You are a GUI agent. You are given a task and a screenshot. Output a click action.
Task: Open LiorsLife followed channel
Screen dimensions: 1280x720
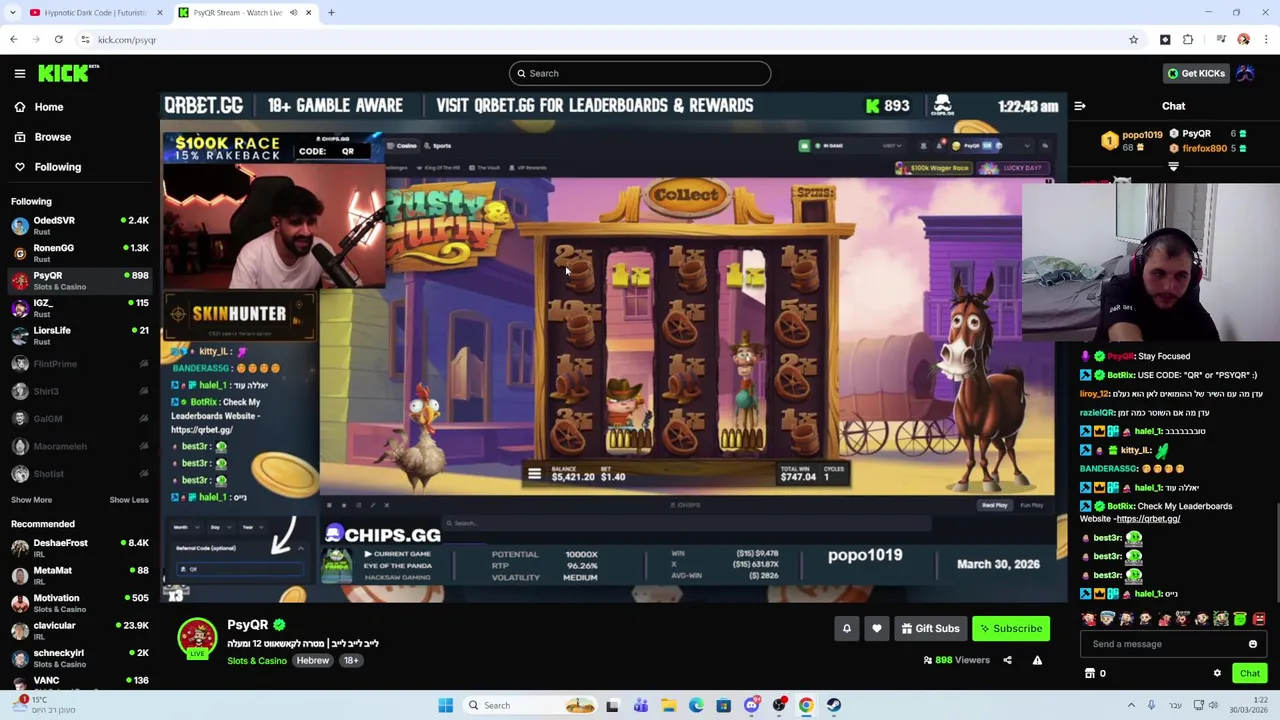click(x=80, y=335)
